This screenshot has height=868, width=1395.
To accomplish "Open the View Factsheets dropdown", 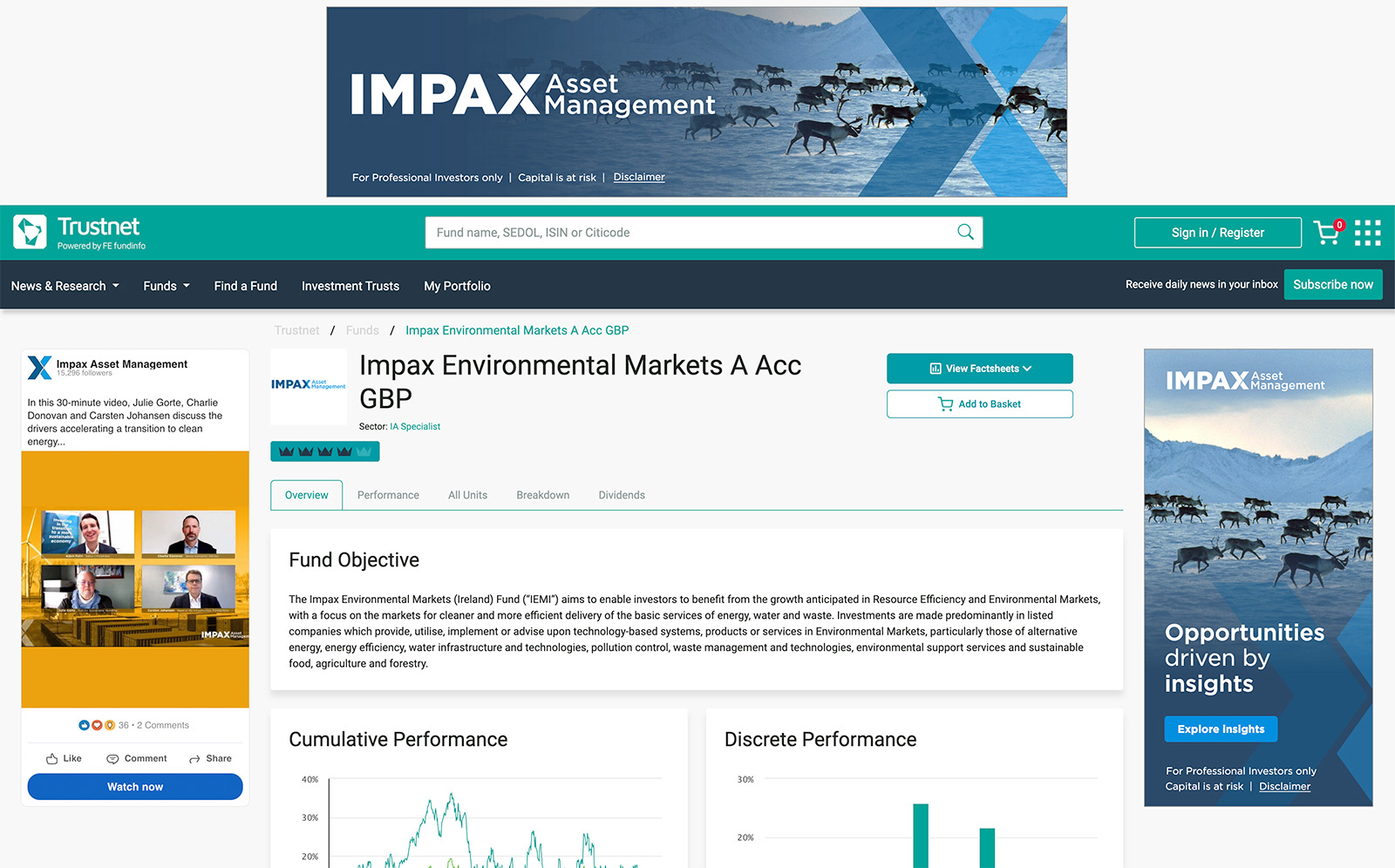I will tap(979, 369).
